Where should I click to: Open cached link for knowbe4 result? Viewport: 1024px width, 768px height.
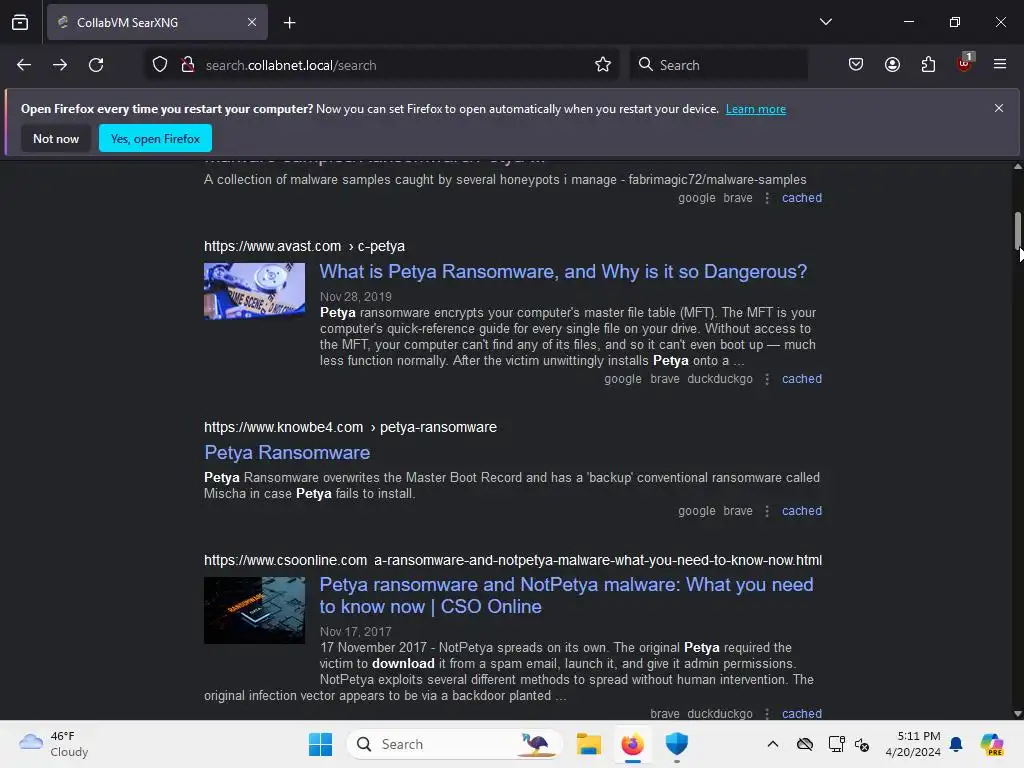pyautogui.click(x=802, y=511)
